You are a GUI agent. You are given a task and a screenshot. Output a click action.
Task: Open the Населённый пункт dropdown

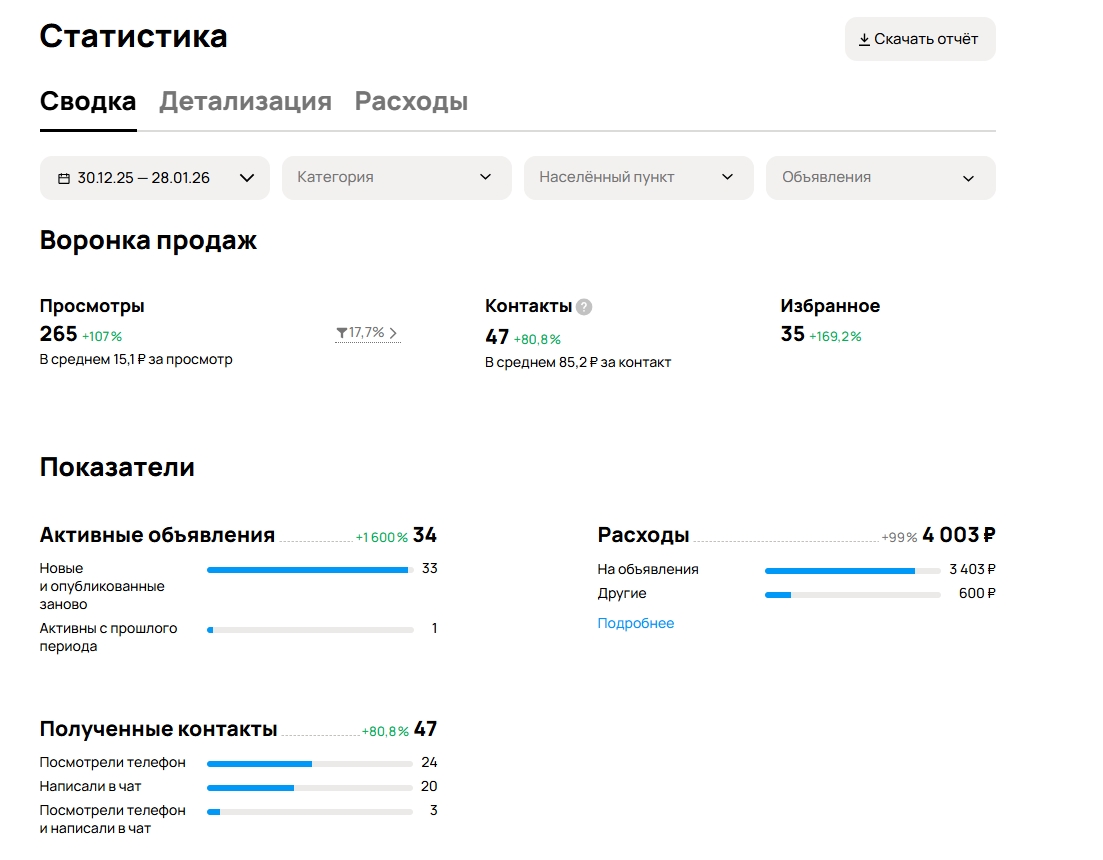click(x=638, y=178)
